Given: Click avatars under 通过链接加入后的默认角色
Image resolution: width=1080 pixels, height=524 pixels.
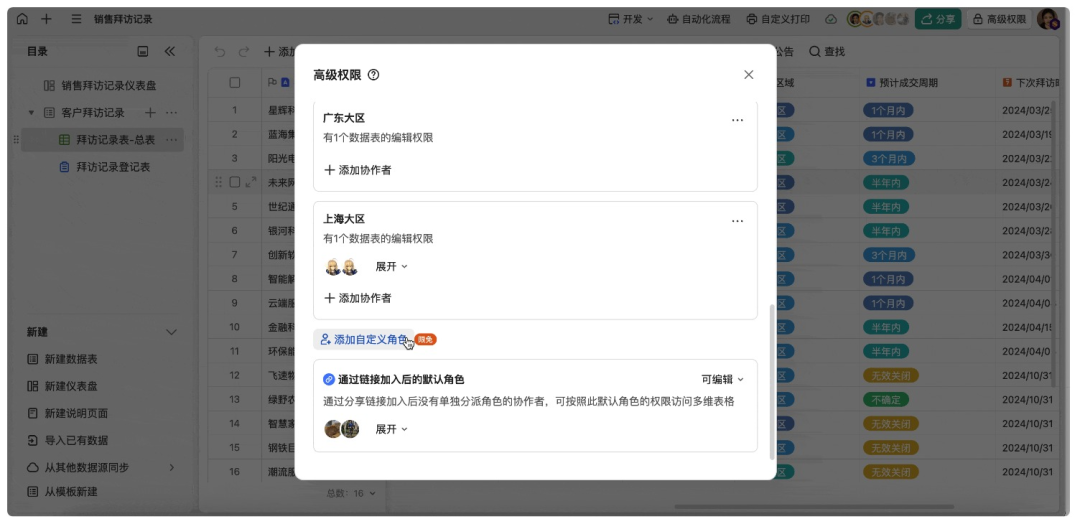Looking at the screenshot, I should click(342, 429).
